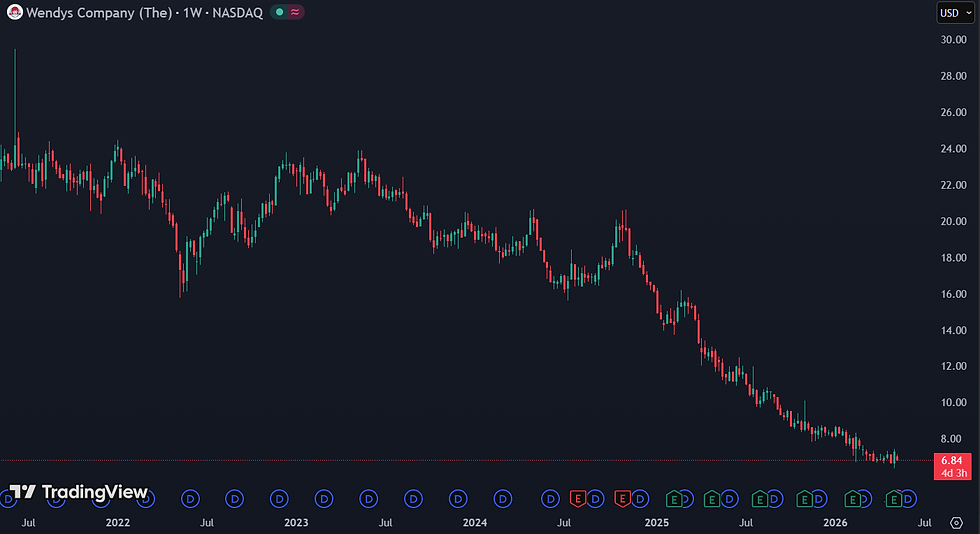Click the 16.00 price axis label
This screenshot has width=980, height=534.
pos(953,294)
